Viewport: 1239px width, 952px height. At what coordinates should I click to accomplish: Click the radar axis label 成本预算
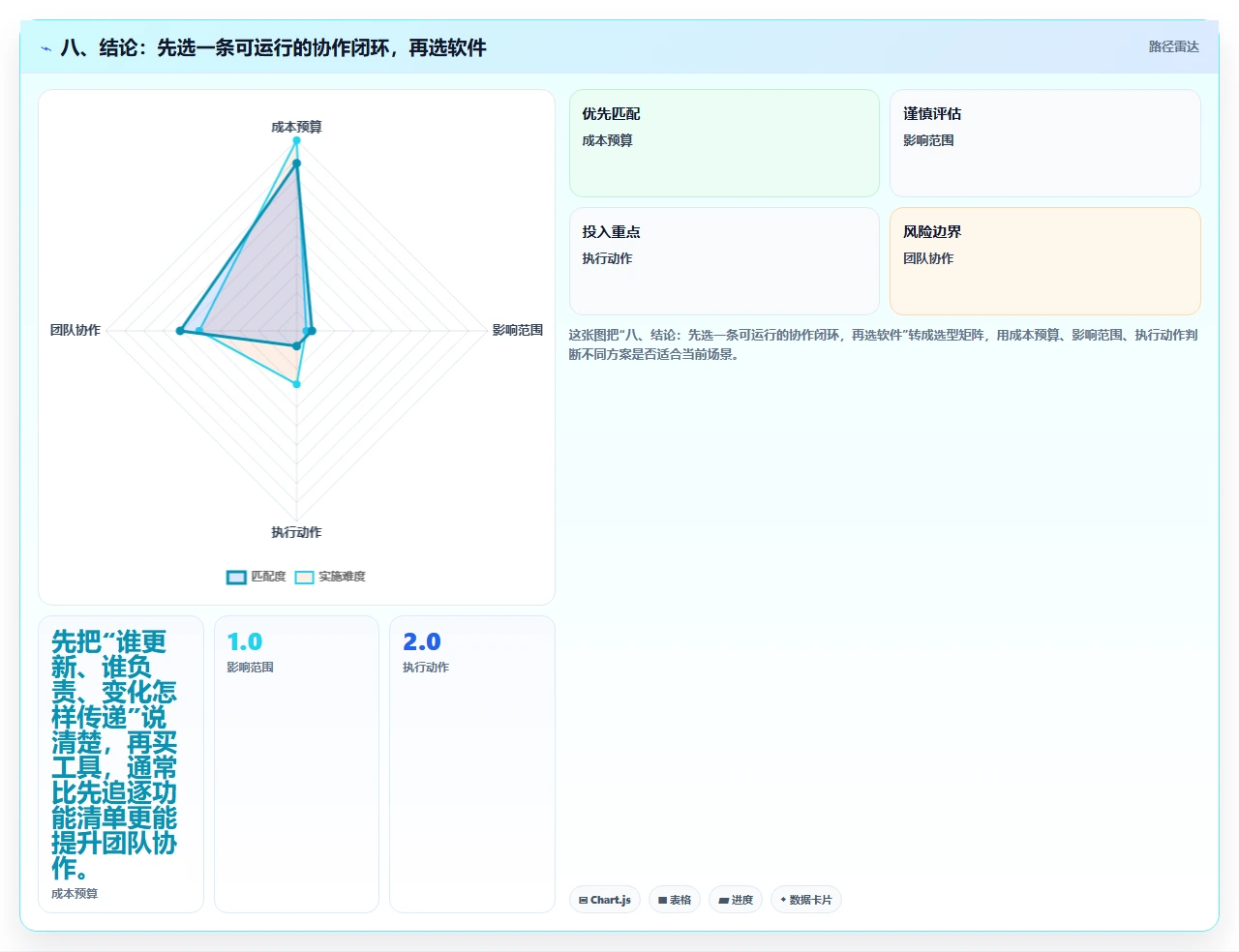coord(296,127)
